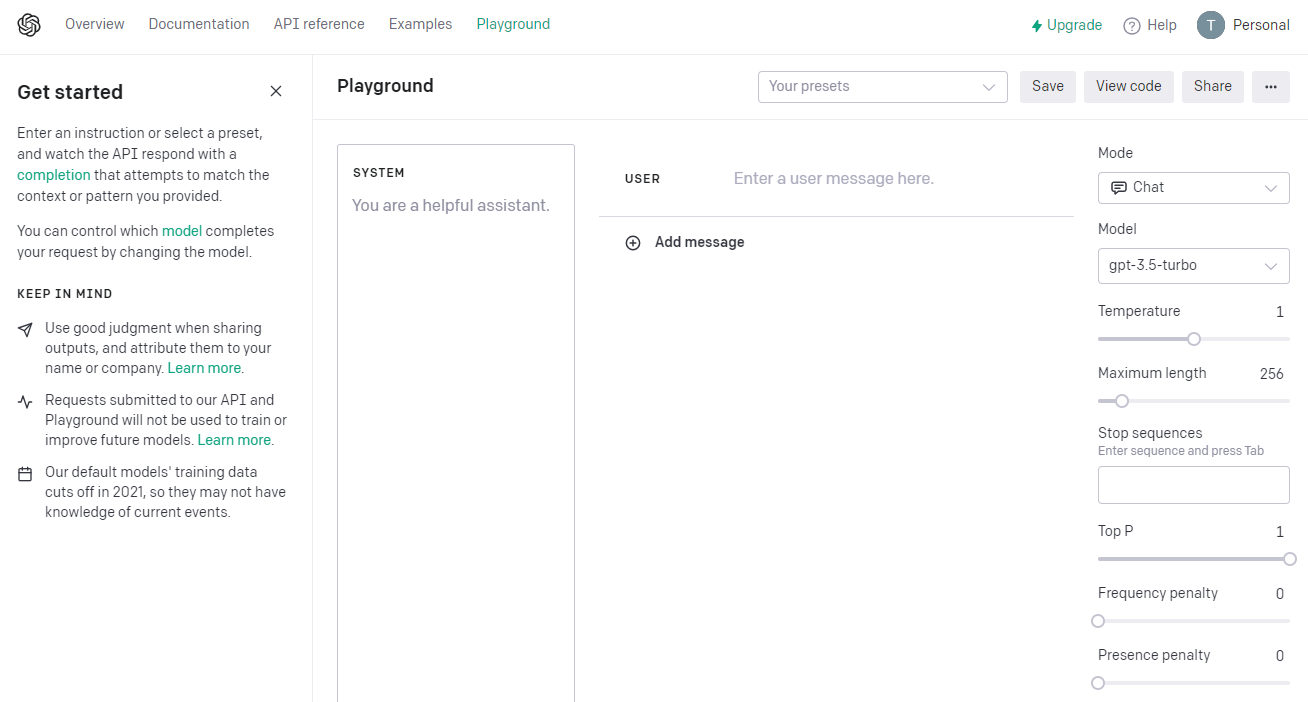Go to the Documentation tab

199,24
